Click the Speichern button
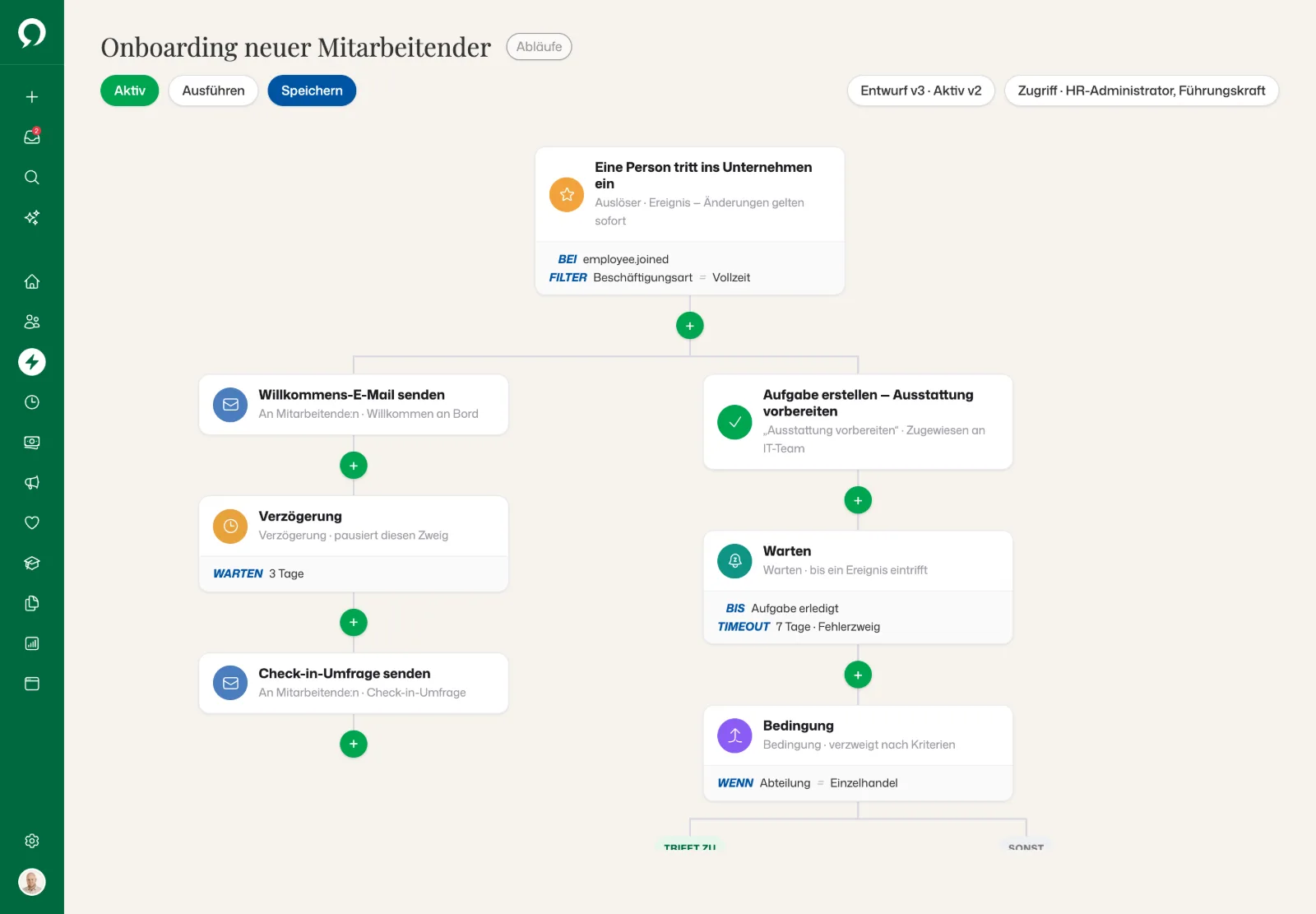 tap(312, 90)
